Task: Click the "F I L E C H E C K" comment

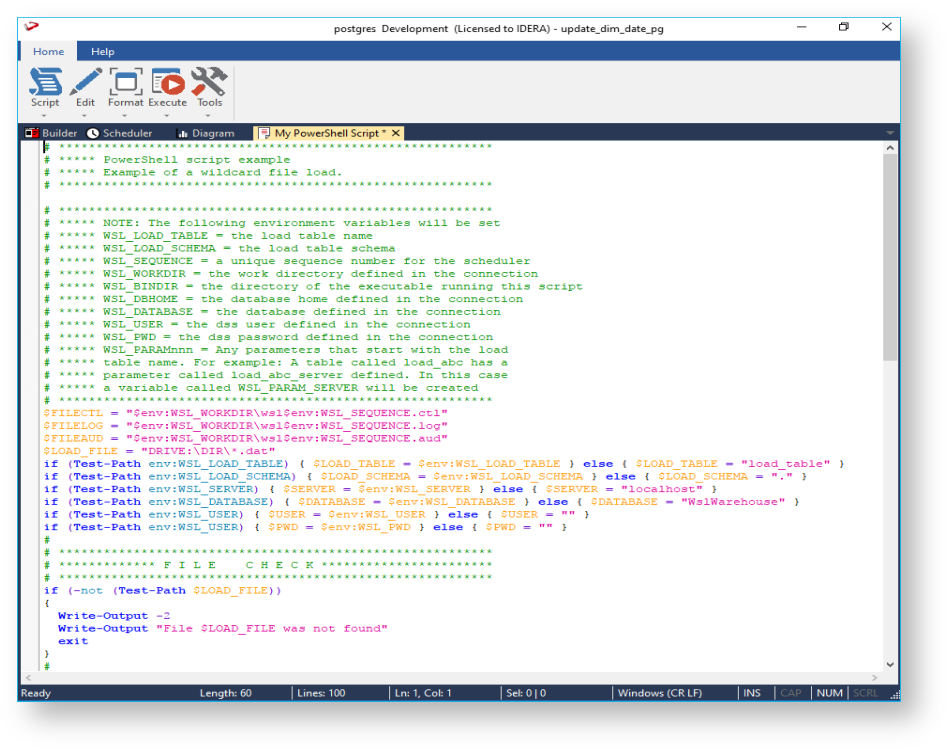Action: (268, 565)
